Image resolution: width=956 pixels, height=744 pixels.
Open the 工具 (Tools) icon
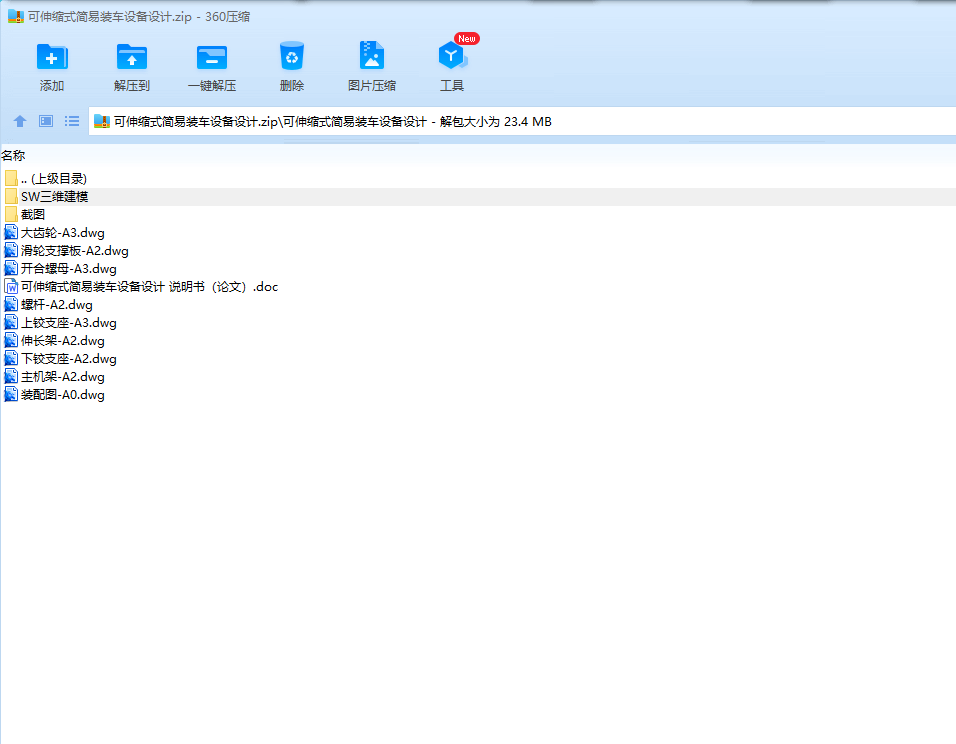pos(452,55)
